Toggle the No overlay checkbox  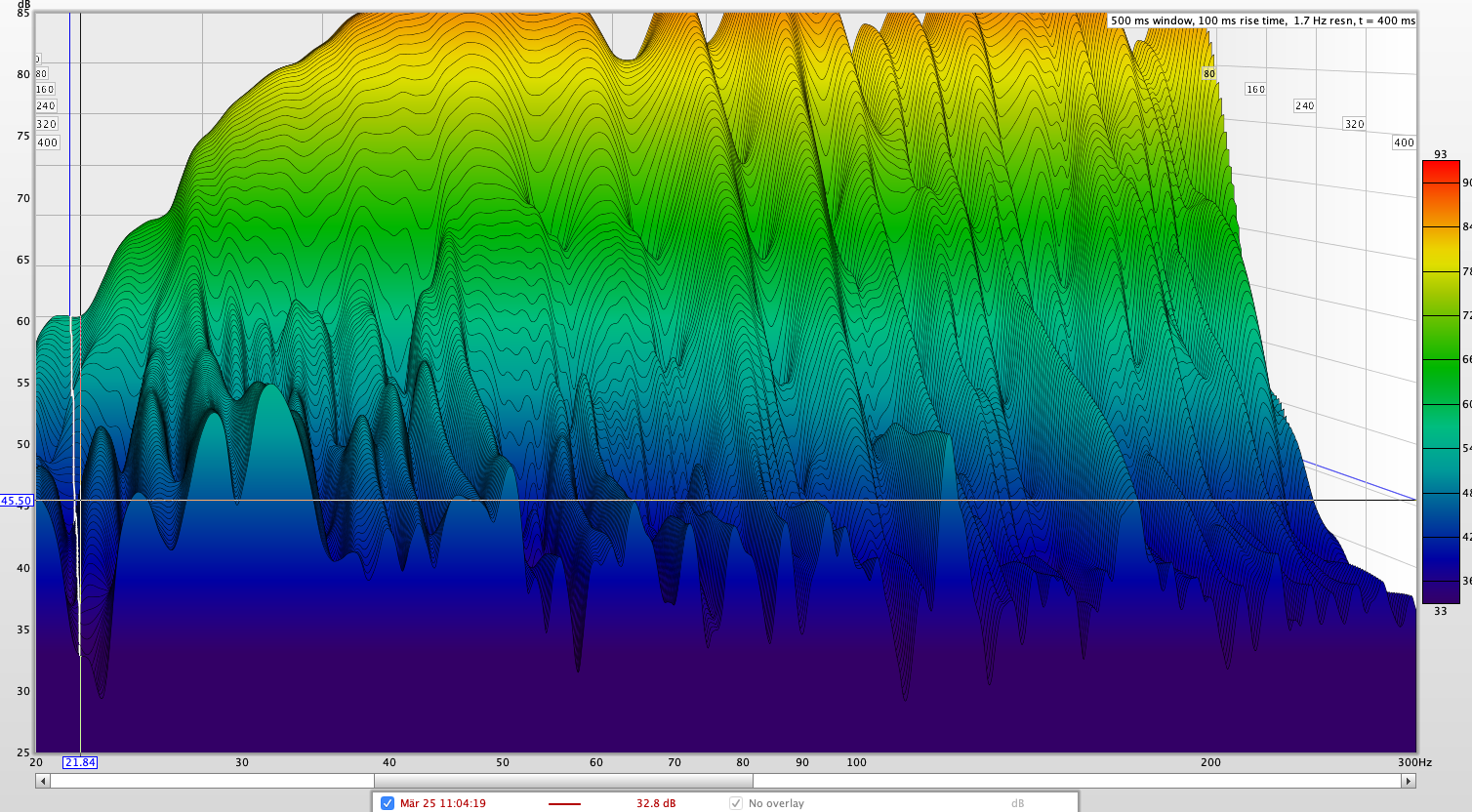(736, 803)
